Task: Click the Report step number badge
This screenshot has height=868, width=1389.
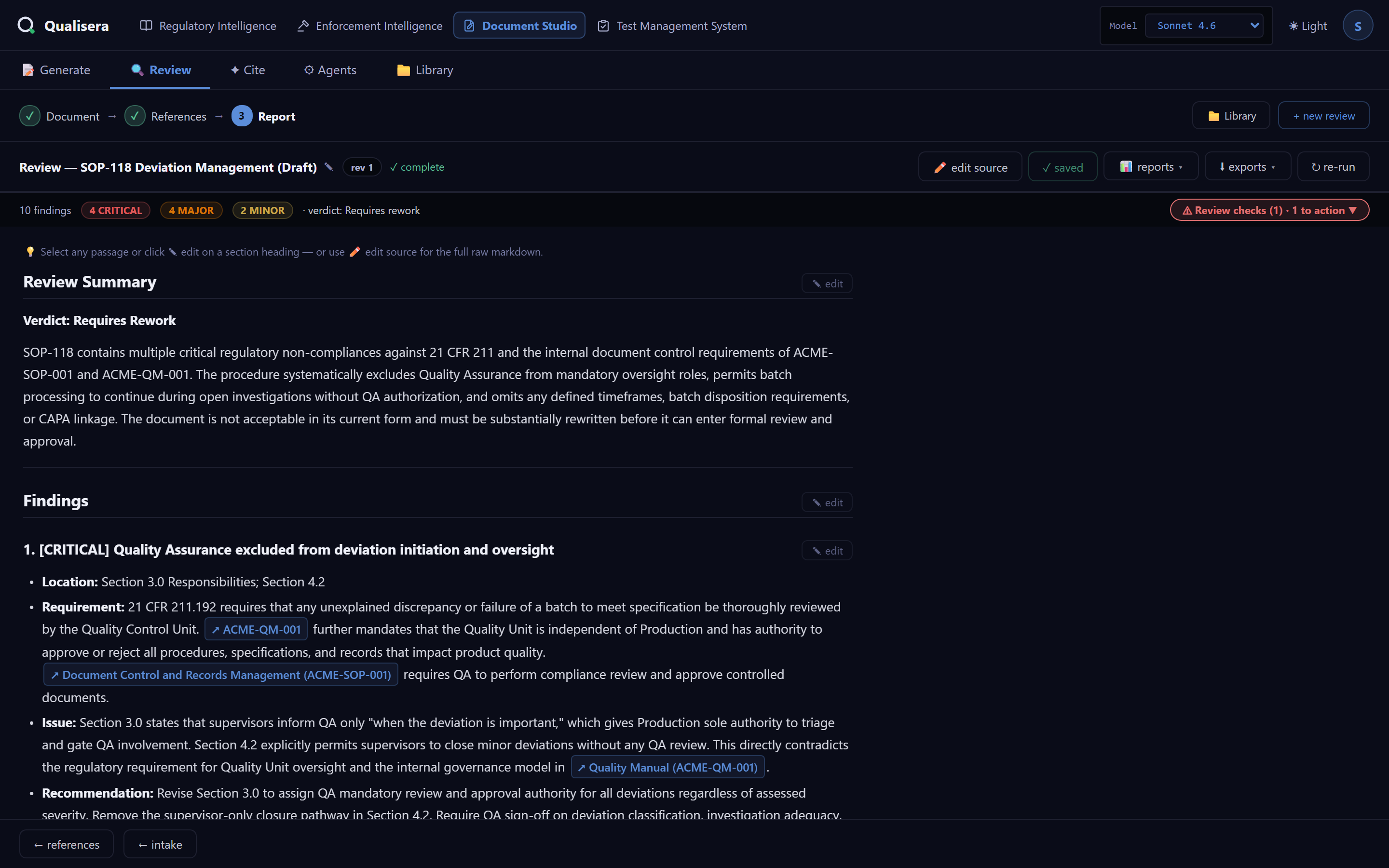Action: click(242, 116)
